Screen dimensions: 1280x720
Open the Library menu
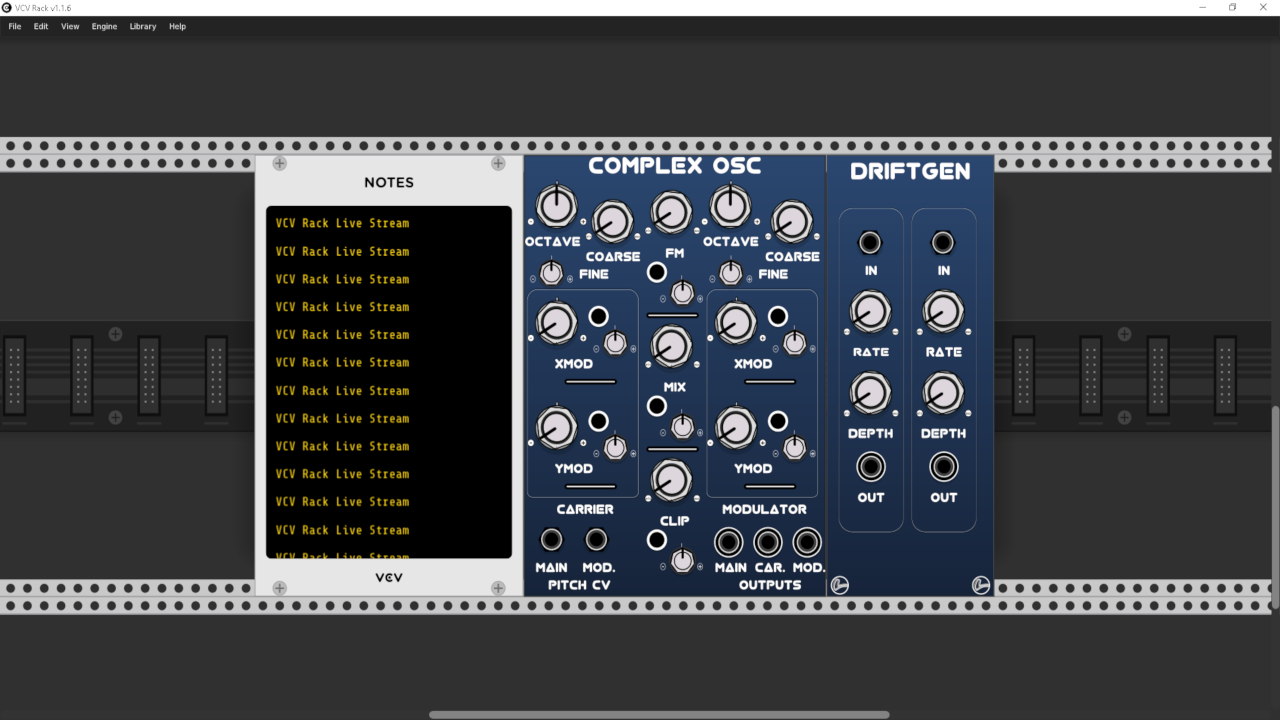click(143, 26)
